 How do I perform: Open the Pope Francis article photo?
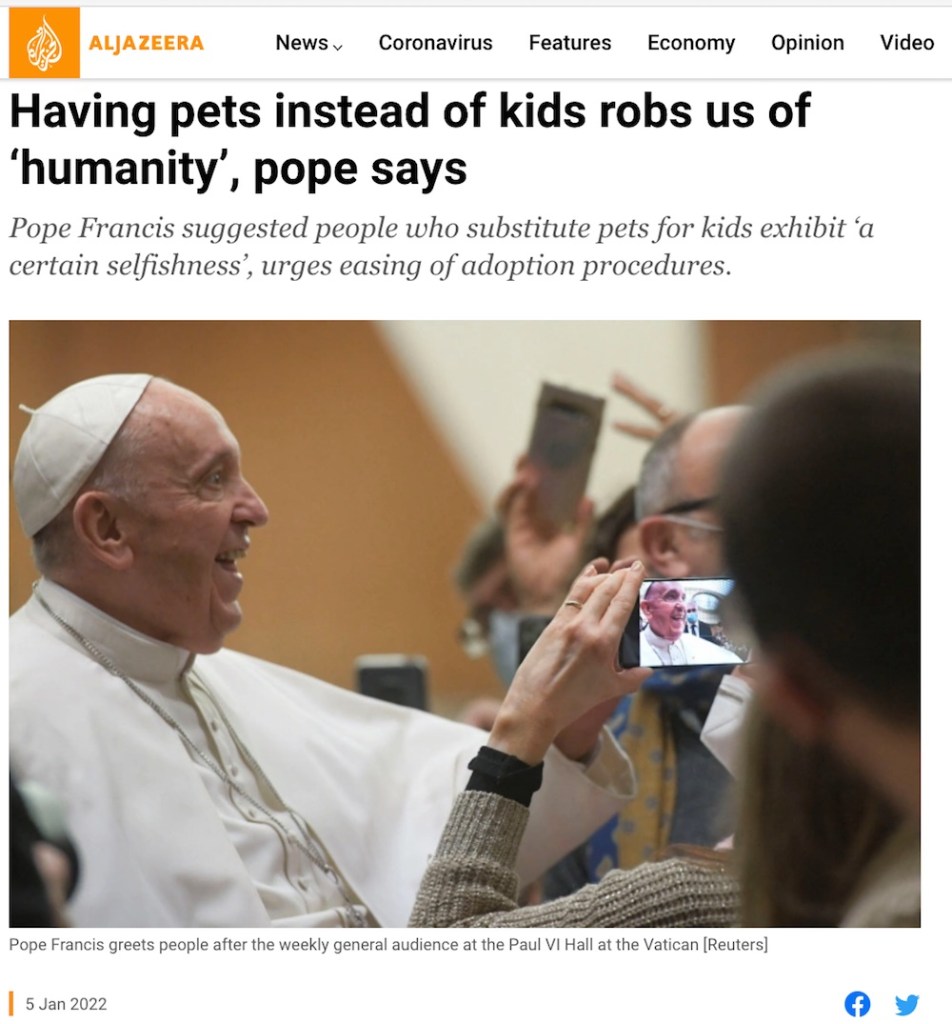point(465,623)
